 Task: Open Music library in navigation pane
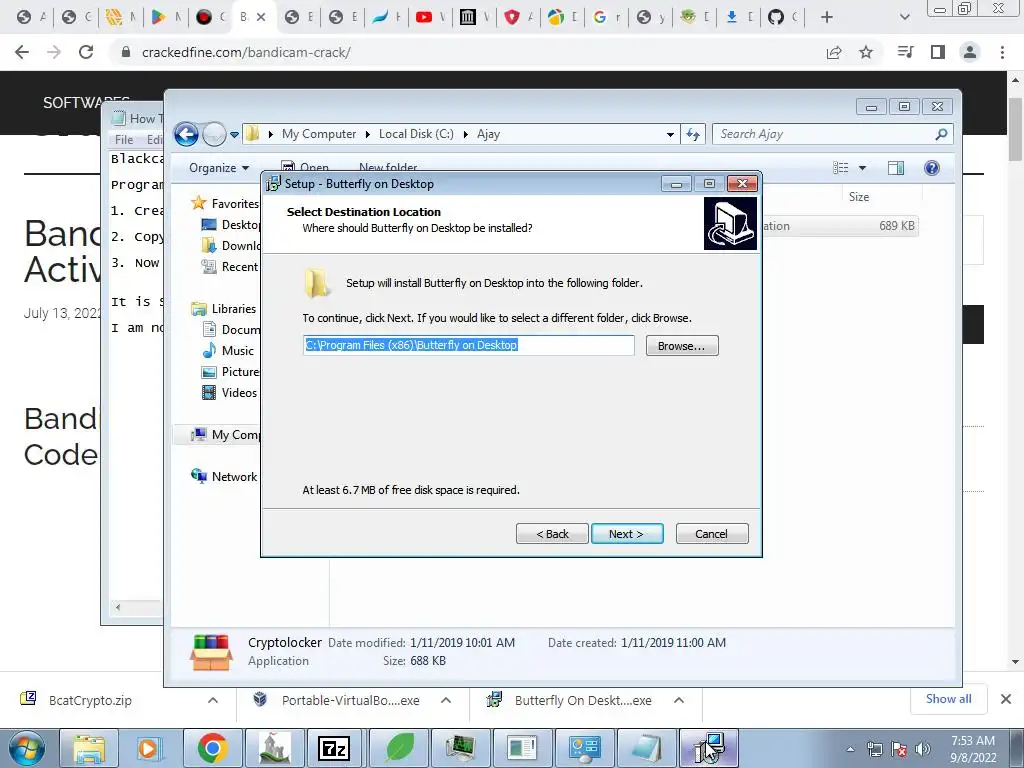[x=228, y=351]
